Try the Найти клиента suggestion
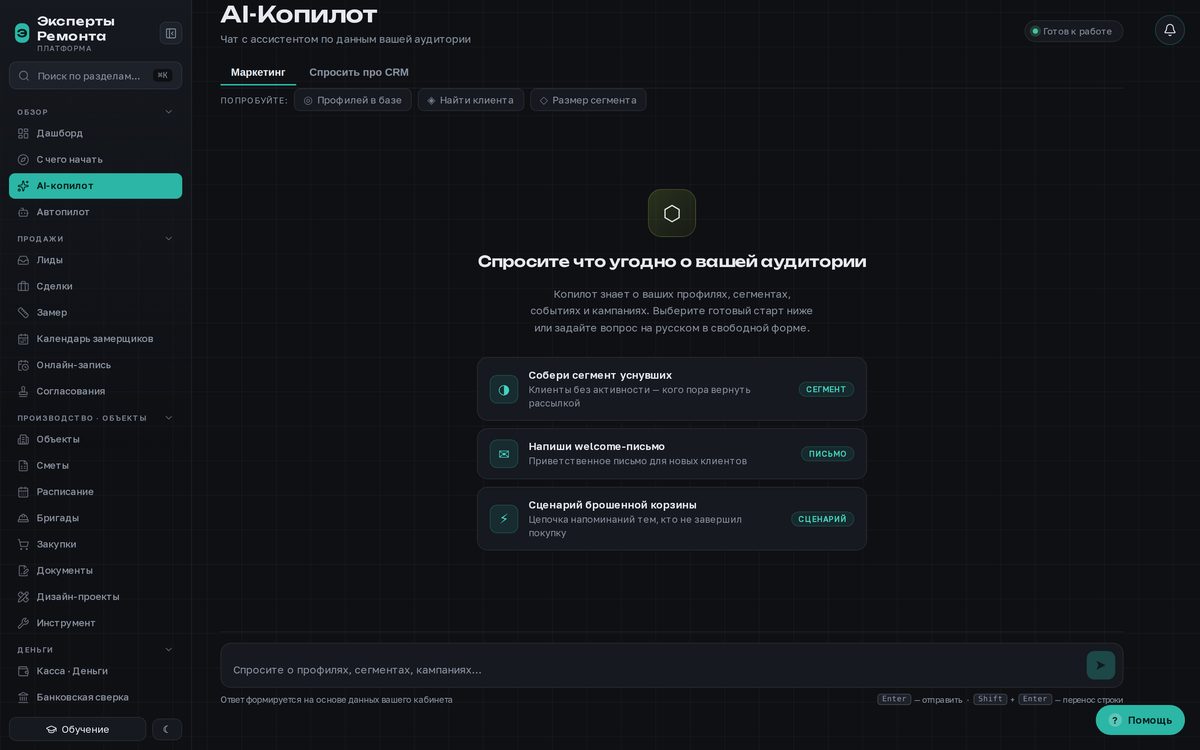Screen dimensions: 1200x750 pos(471,100)
